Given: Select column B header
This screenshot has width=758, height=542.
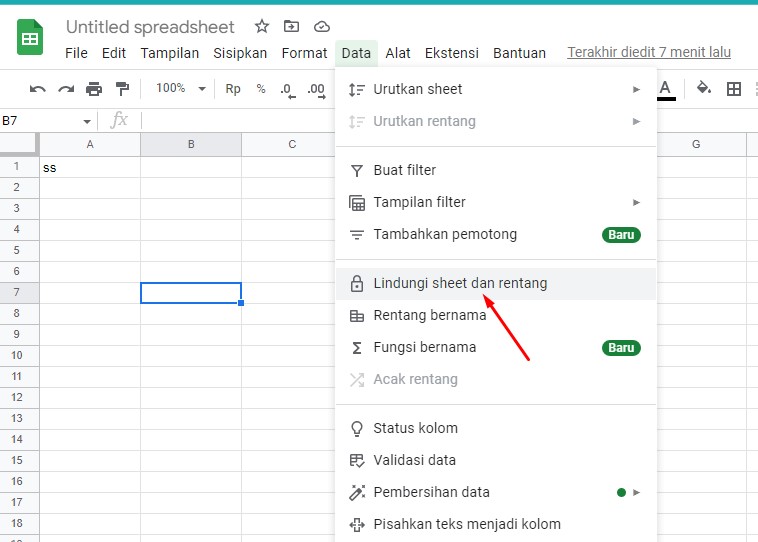Looking at the screenshot, I should point(191,144).
